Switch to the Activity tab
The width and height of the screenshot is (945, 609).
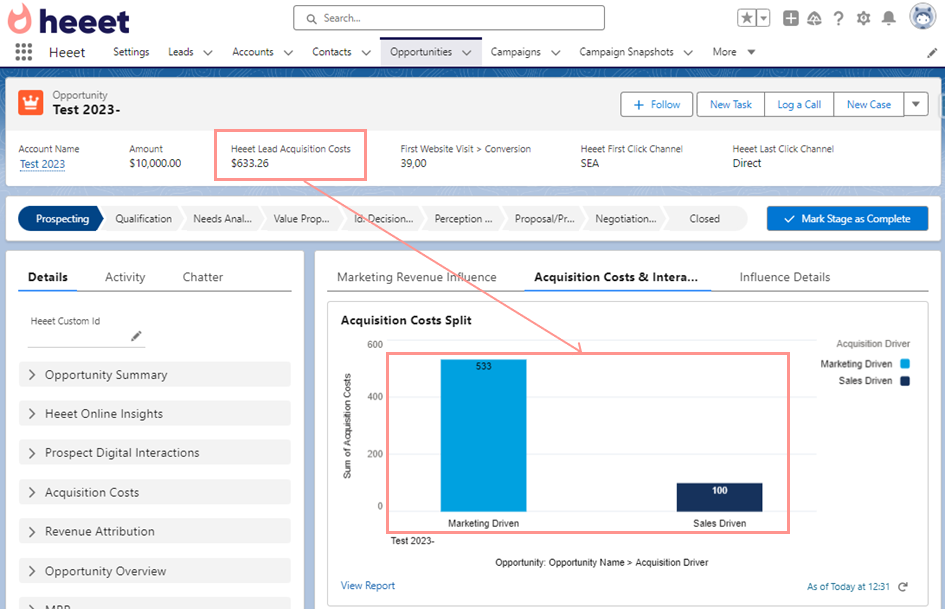[125, 277]
